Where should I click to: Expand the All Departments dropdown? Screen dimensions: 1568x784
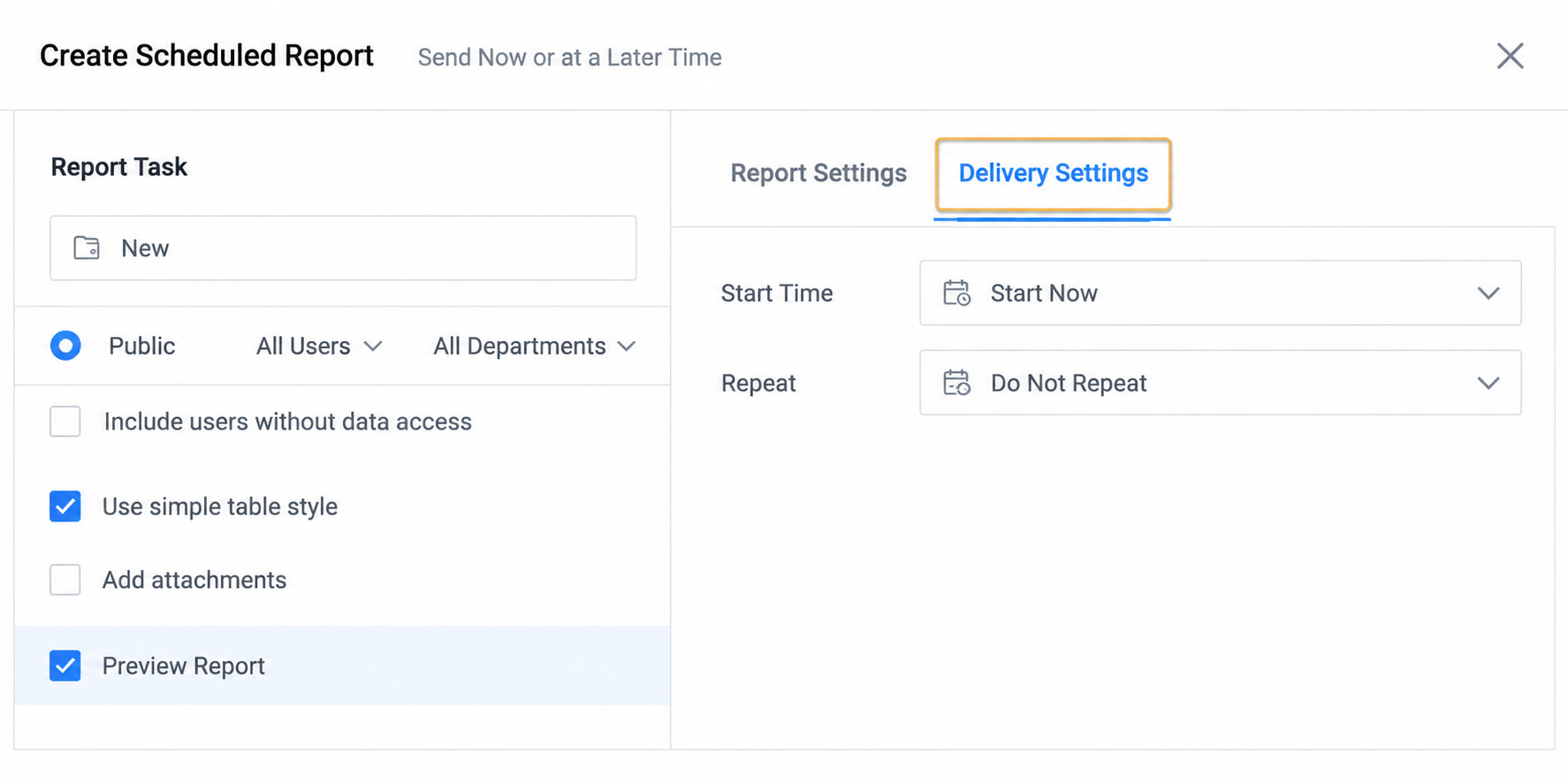535,346
